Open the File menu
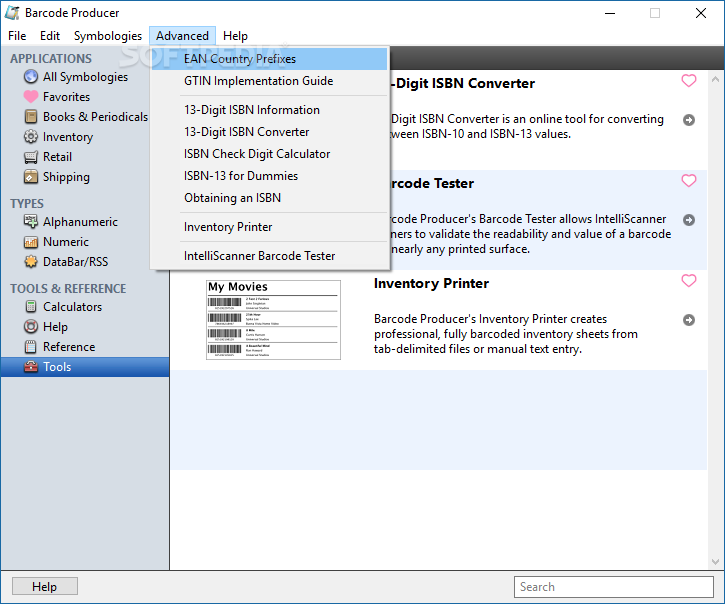This screenshot has width=725, height=604. click(17, 36)
